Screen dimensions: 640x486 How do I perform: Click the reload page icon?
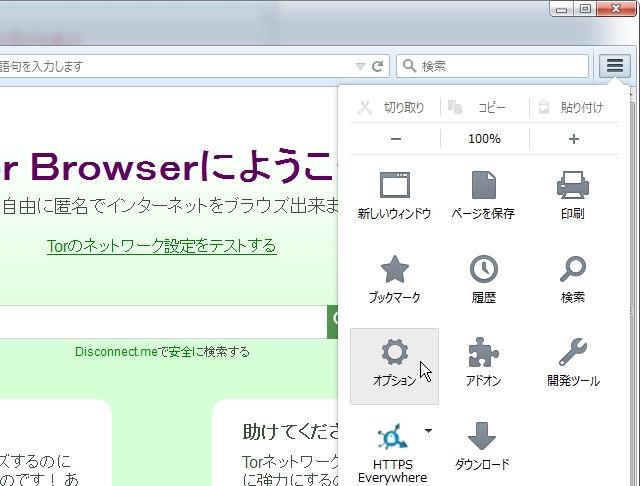pos(378,66)
